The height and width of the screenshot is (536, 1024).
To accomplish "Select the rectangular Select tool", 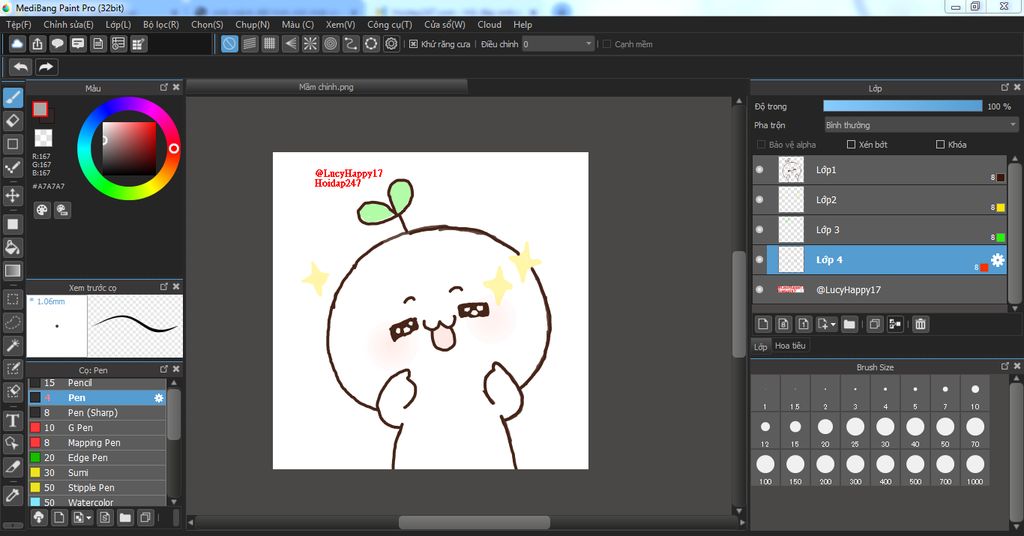I will click(x=12, y=299).
